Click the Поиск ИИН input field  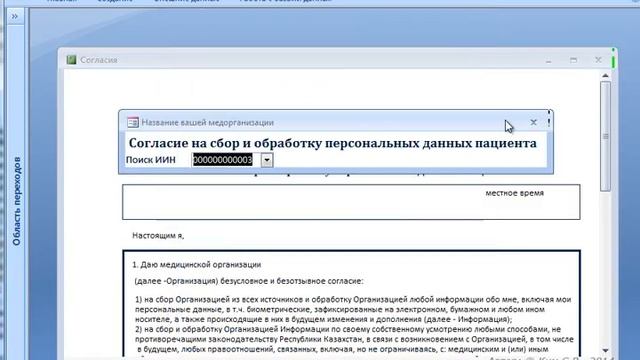(x=226, y=160)
